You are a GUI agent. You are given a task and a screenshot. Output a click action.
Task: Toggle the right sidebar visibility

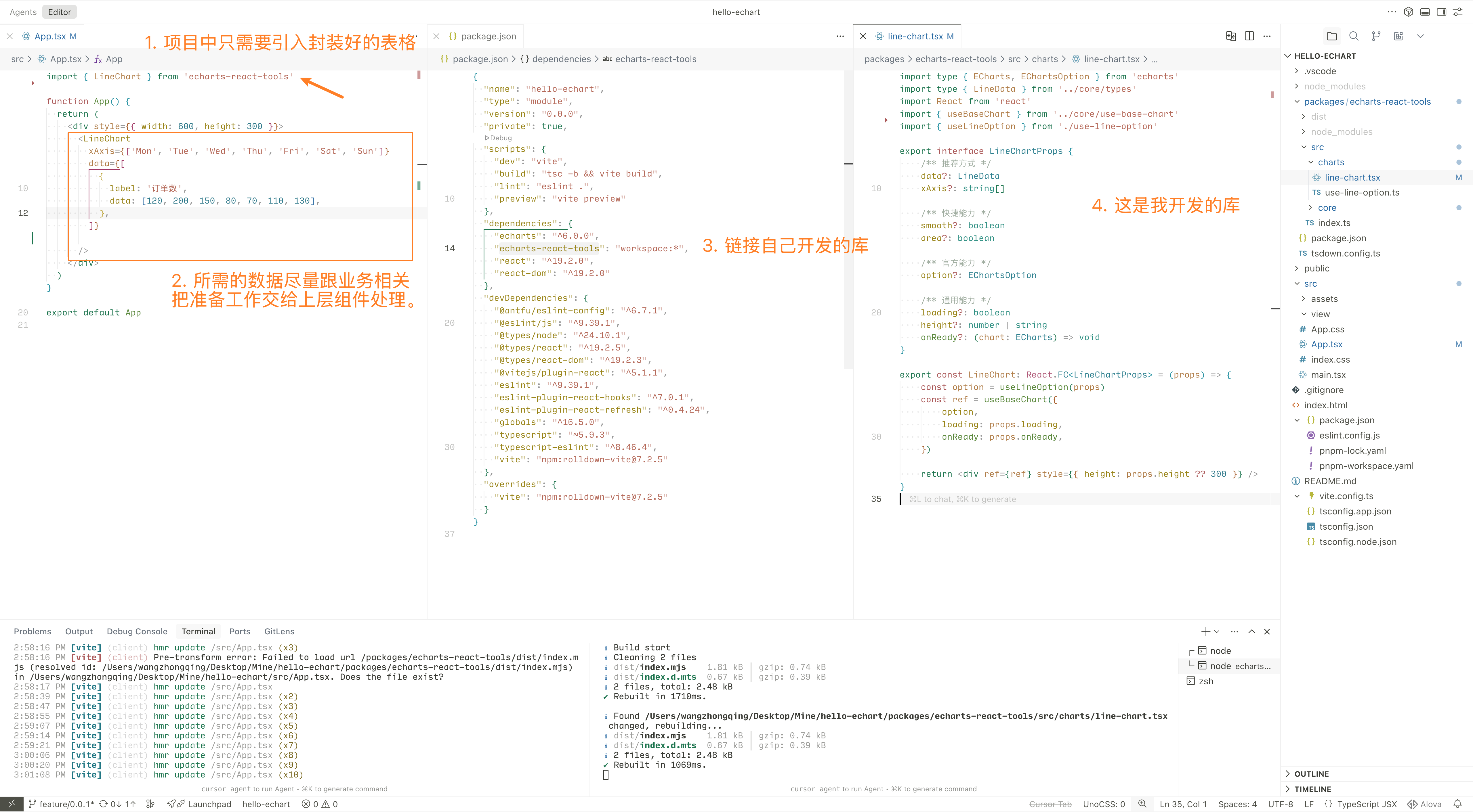(1442, 12)
